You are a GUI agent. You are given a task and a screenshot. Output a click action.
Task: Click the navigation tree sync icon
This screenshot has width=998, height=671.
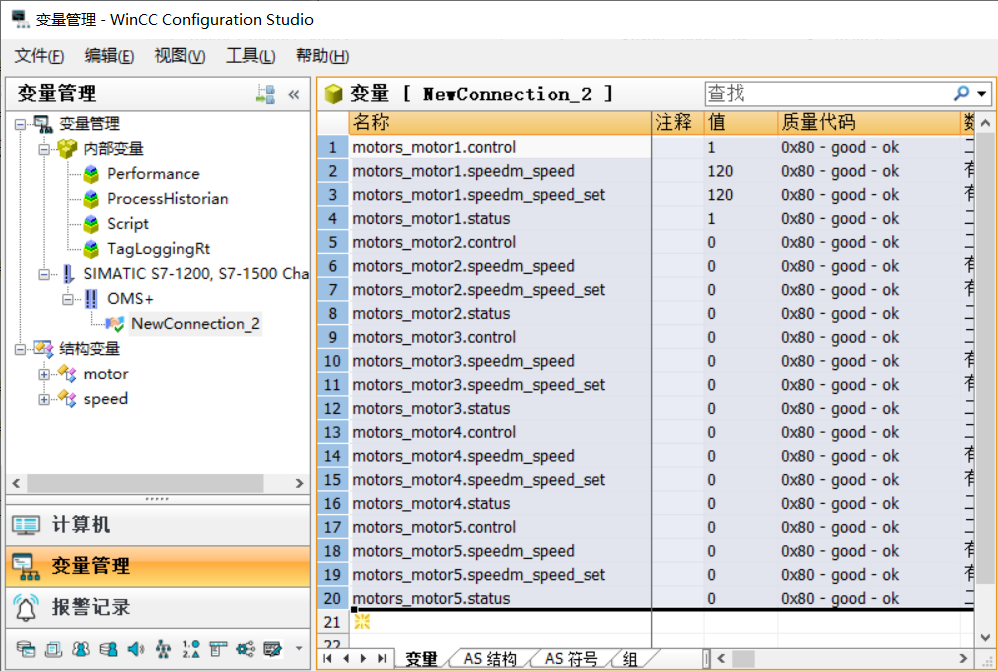click(x=265, y=94)
